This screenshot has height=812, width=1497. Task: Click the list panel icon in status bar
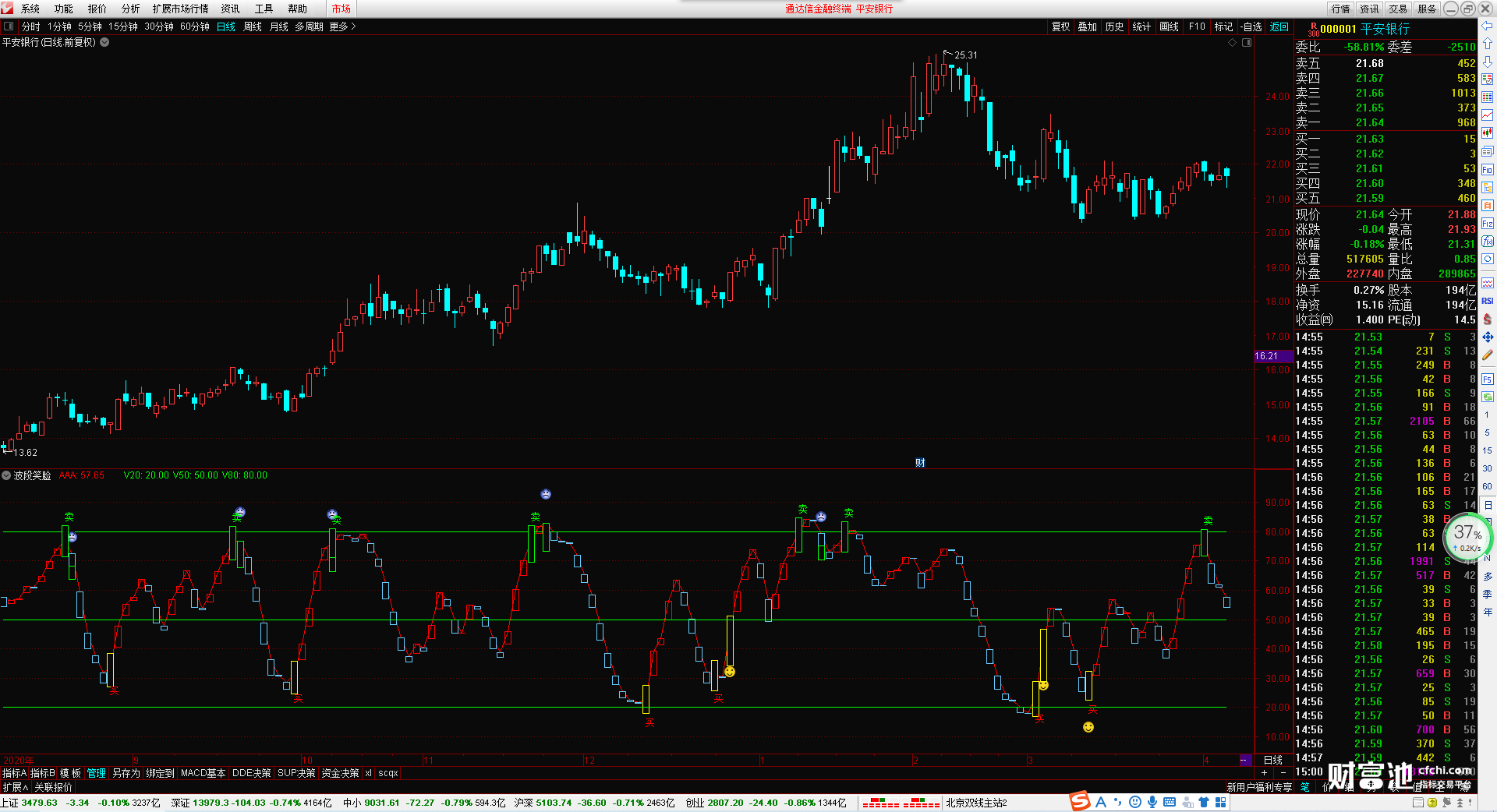1418,803
